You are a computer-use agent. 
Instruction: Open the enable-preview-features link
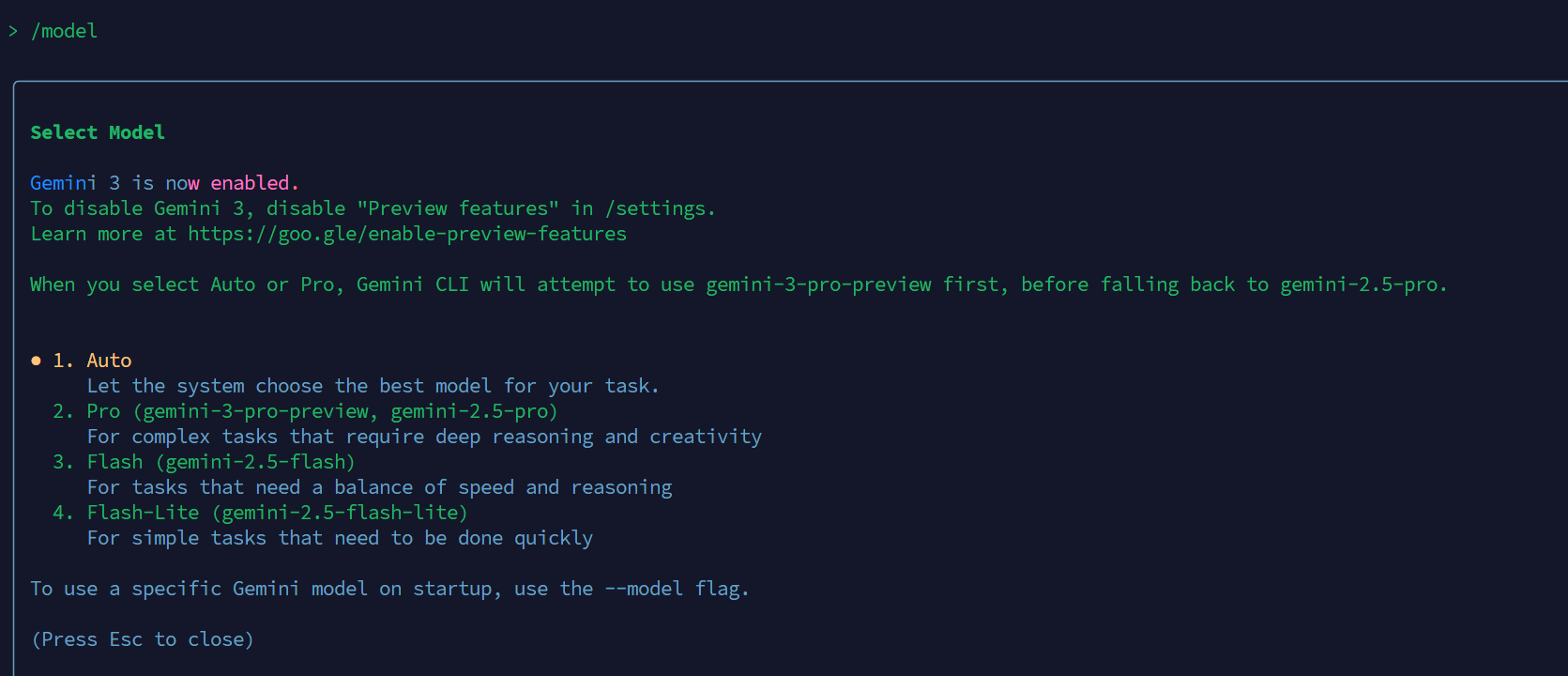coord(406,233)
